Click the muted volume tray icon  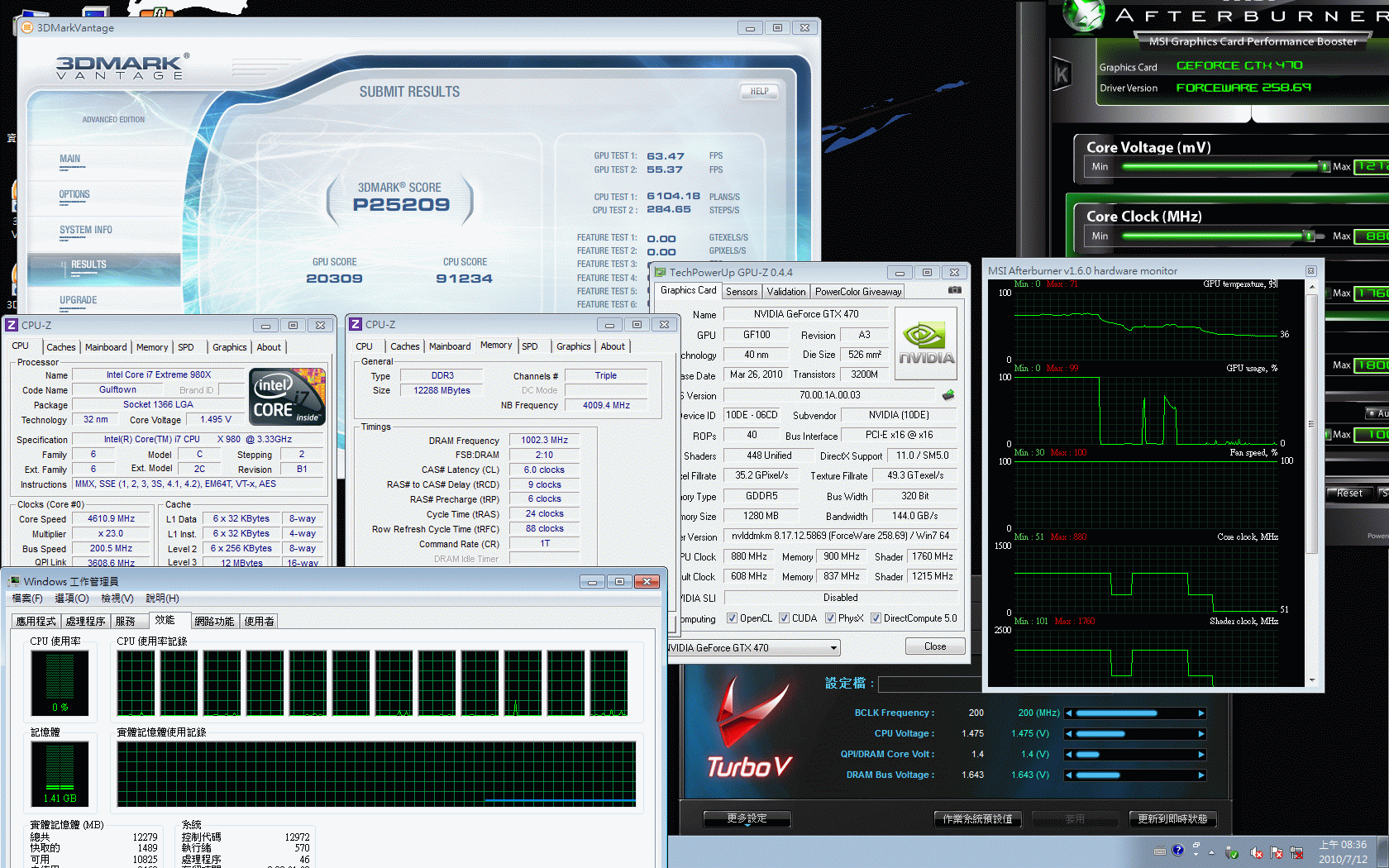pos(1257,852)
